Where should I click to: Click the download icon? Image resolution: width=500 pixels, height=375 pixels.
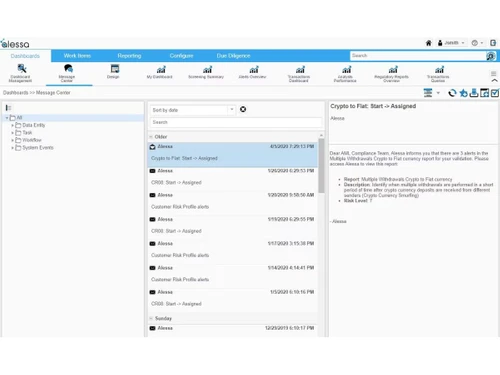474,93
